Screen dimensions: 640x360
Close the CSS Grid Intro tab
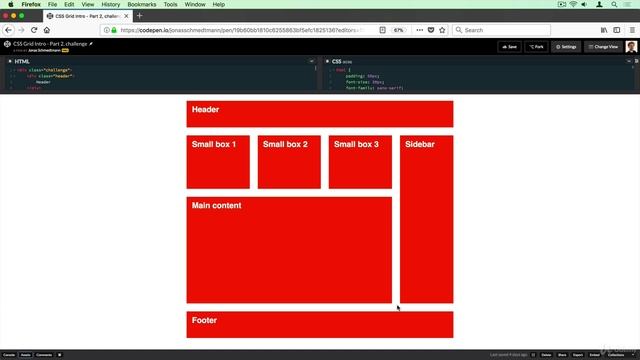click(x=126, y=16)
